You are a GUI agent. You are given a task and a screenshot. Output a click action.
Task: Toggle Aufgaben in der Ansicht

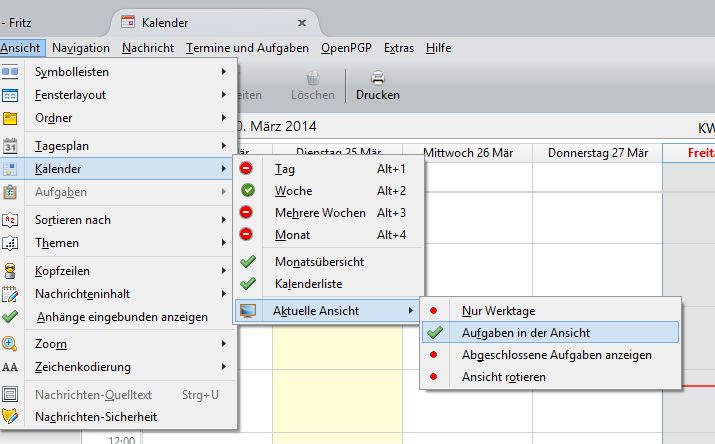(550, 333)
